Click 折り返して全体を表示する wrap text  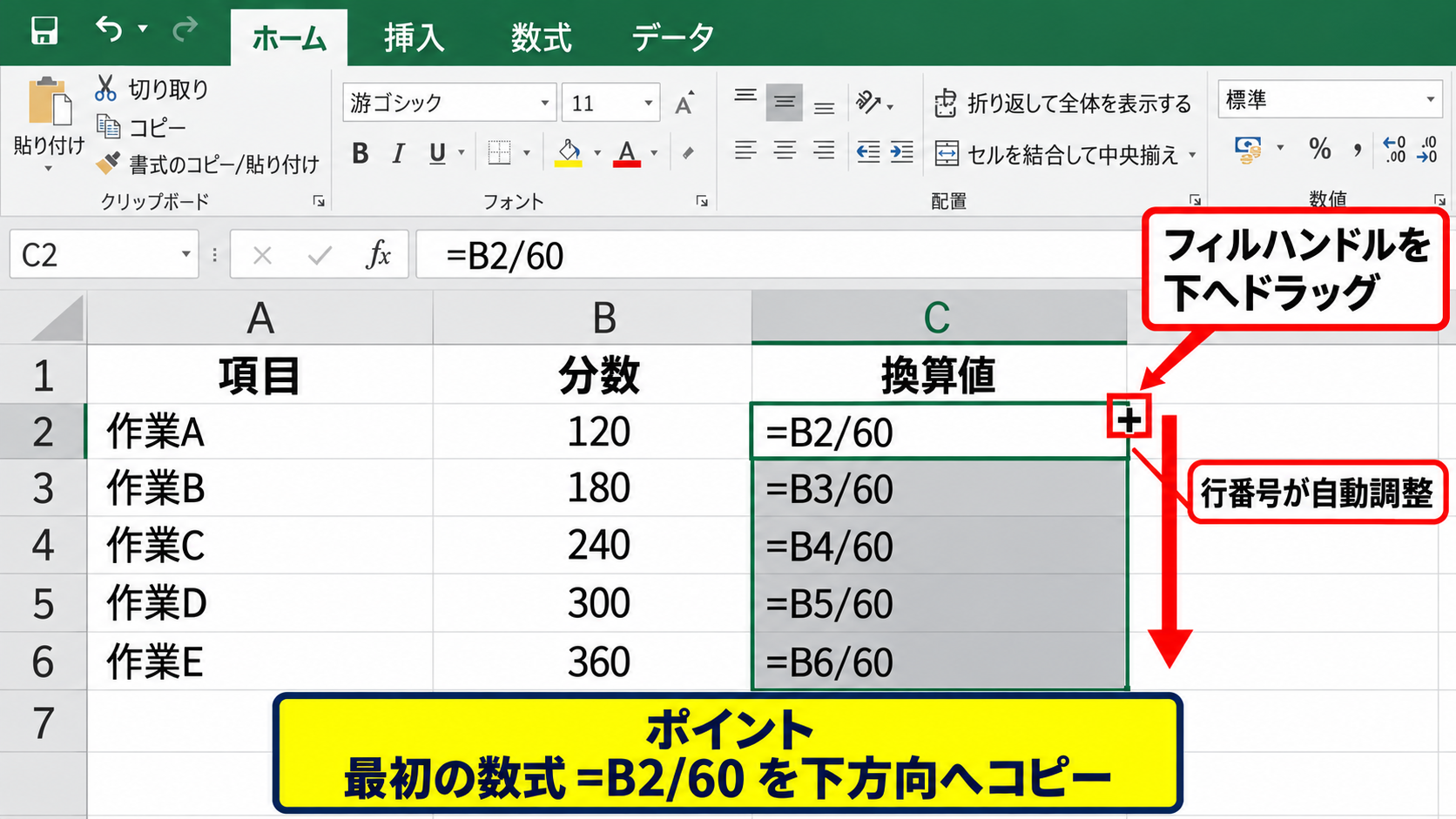pyautogui.click(x=1062, y=104)
